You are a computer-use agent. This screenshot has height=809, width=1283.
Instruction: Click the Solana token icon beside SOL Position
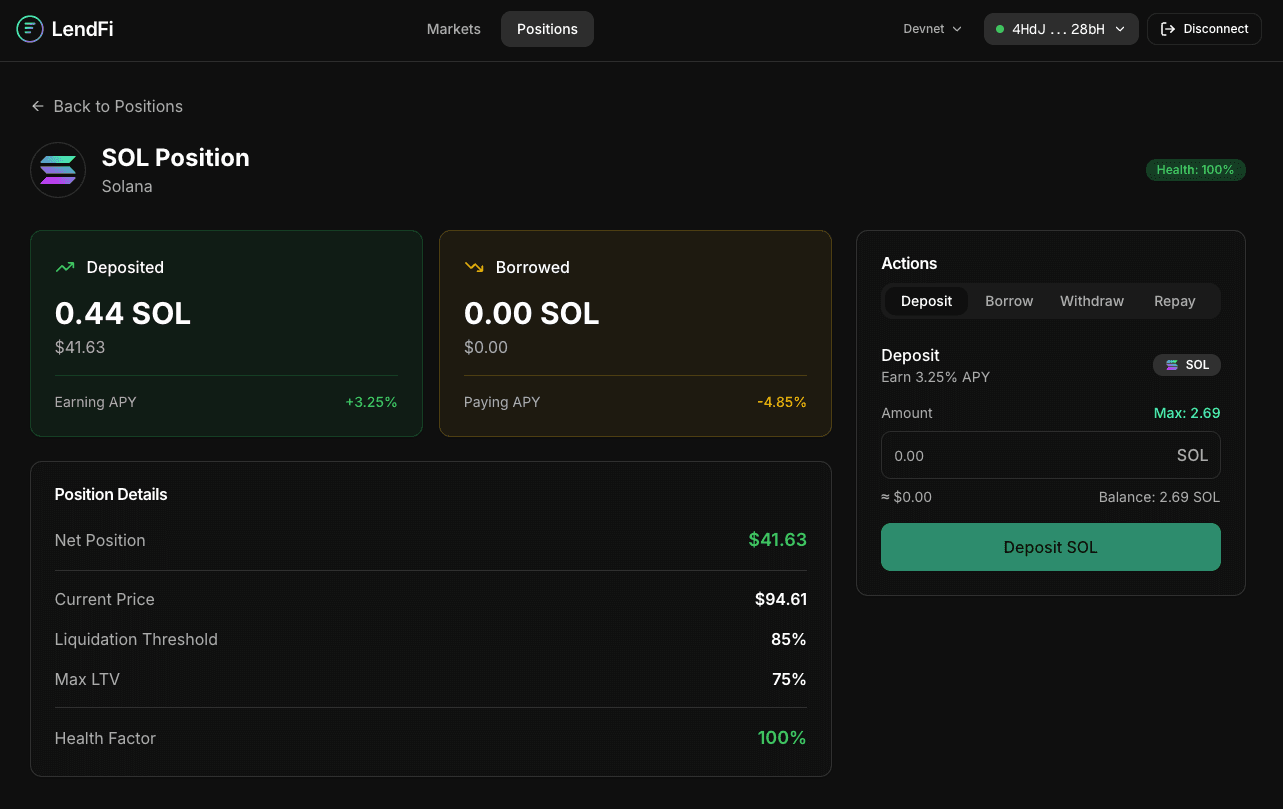point(58,170)
